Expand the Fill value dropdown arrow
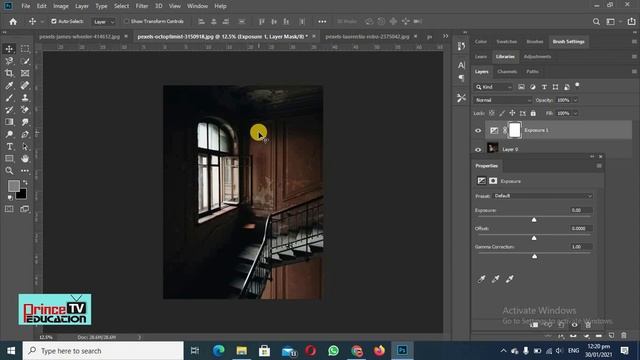The image size is (640, 360). click(576, 113)
